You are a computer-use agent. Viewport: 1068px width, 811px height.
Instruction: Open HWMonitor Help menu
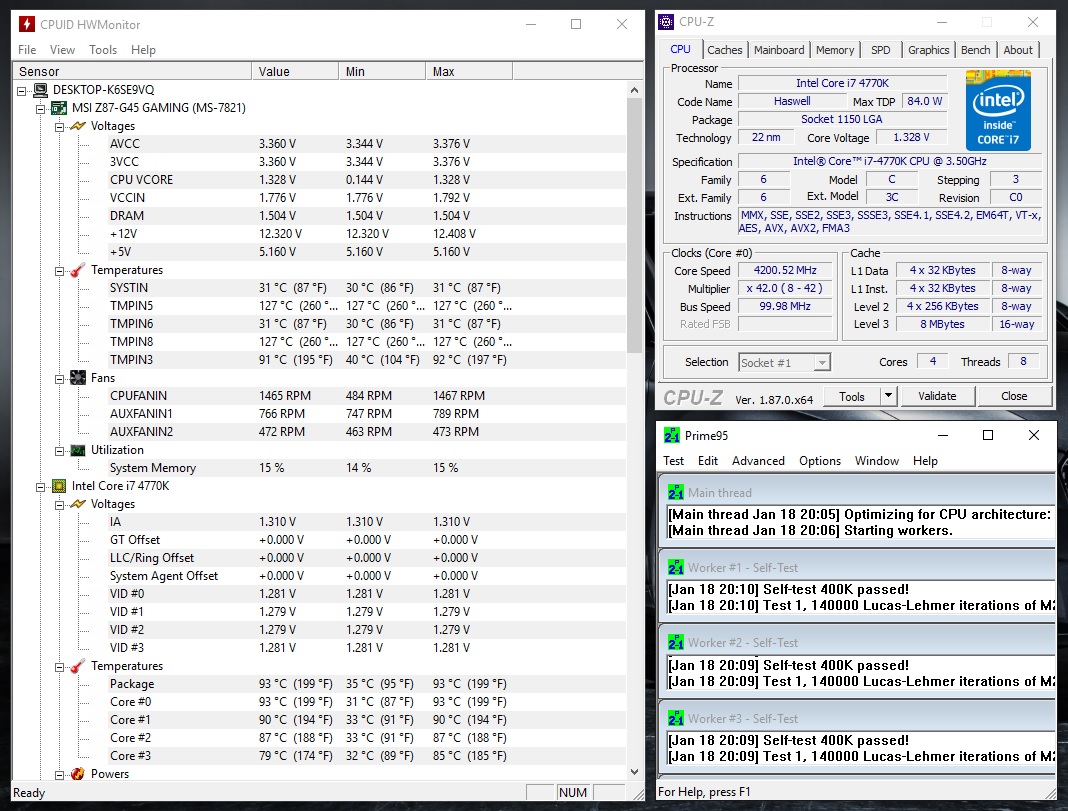(143, 50)
